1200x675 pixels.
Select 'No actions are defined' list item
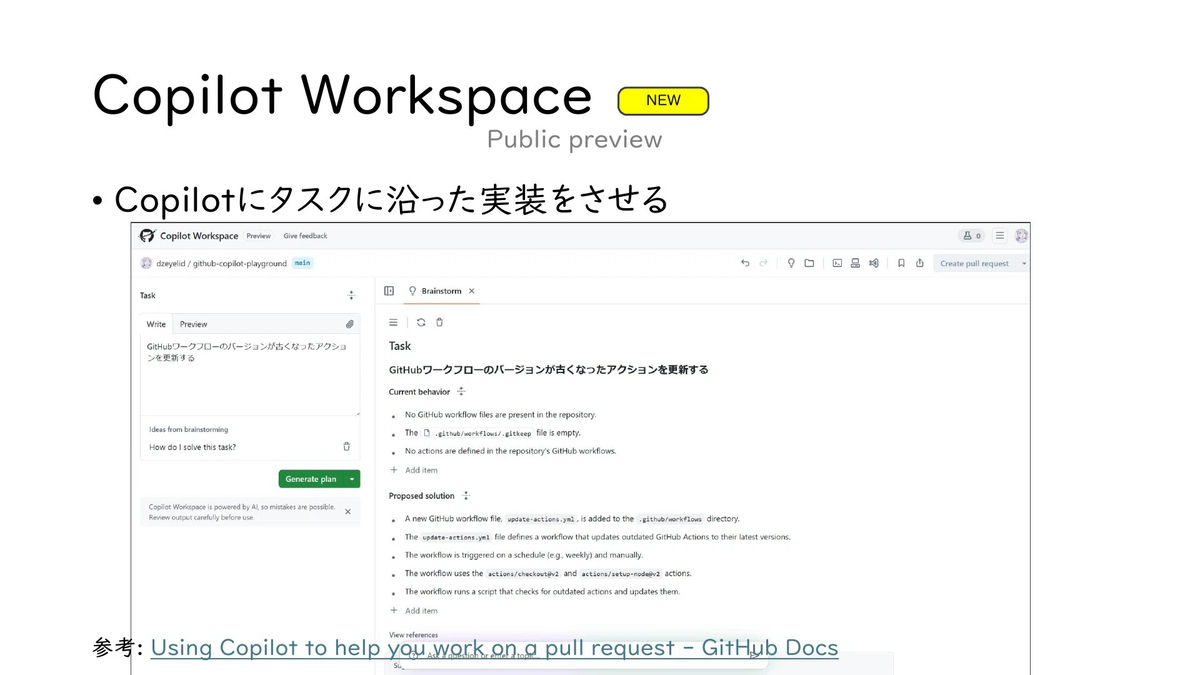pyautogui.click(x=510, y=451)
